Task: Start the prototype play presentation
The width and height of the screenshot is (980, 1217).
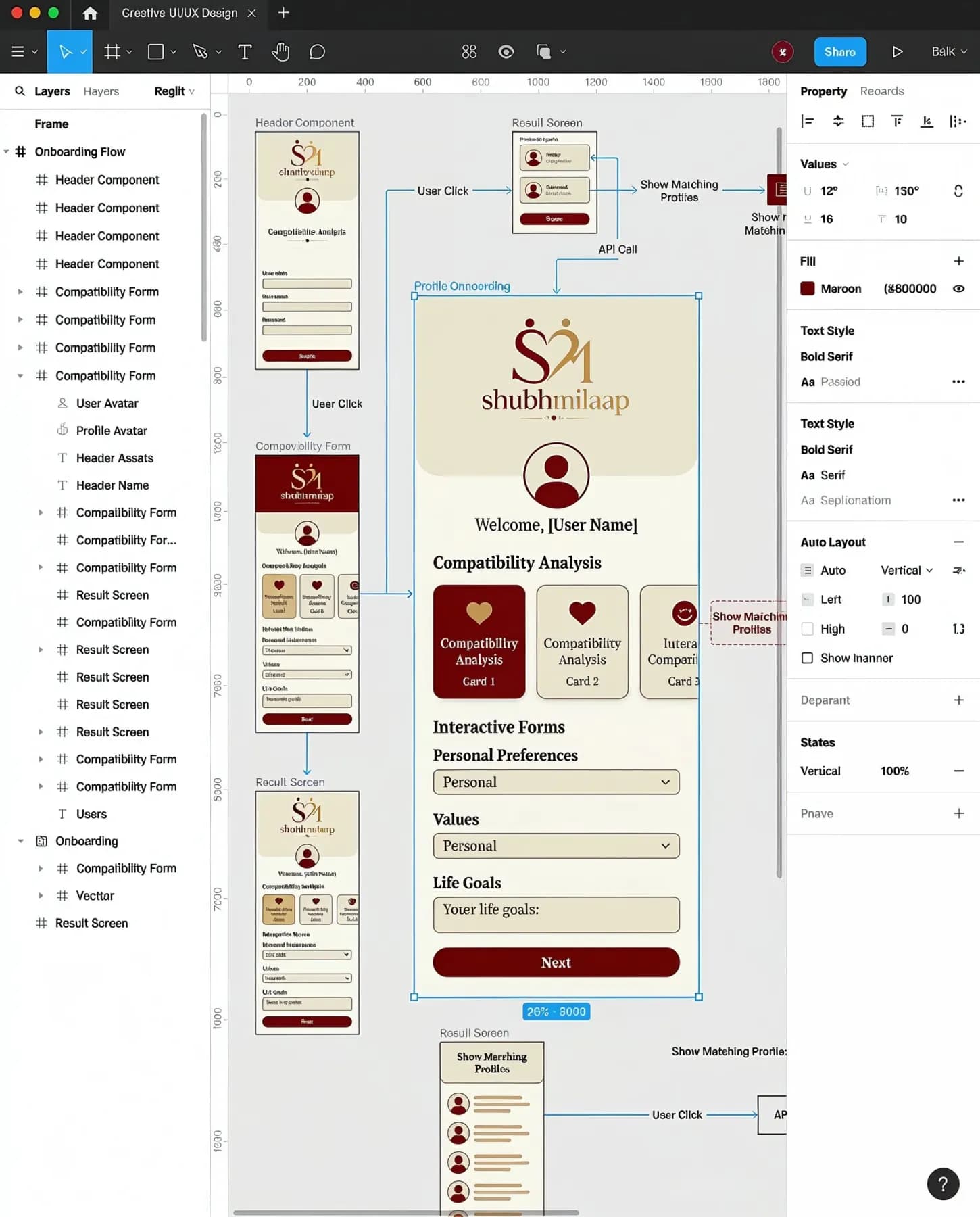Action: pyautogui.click(x=897, y=52)
